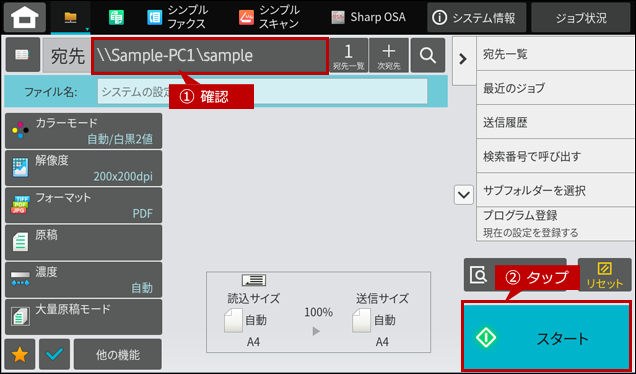Open 他の機能 other functions

118,354
